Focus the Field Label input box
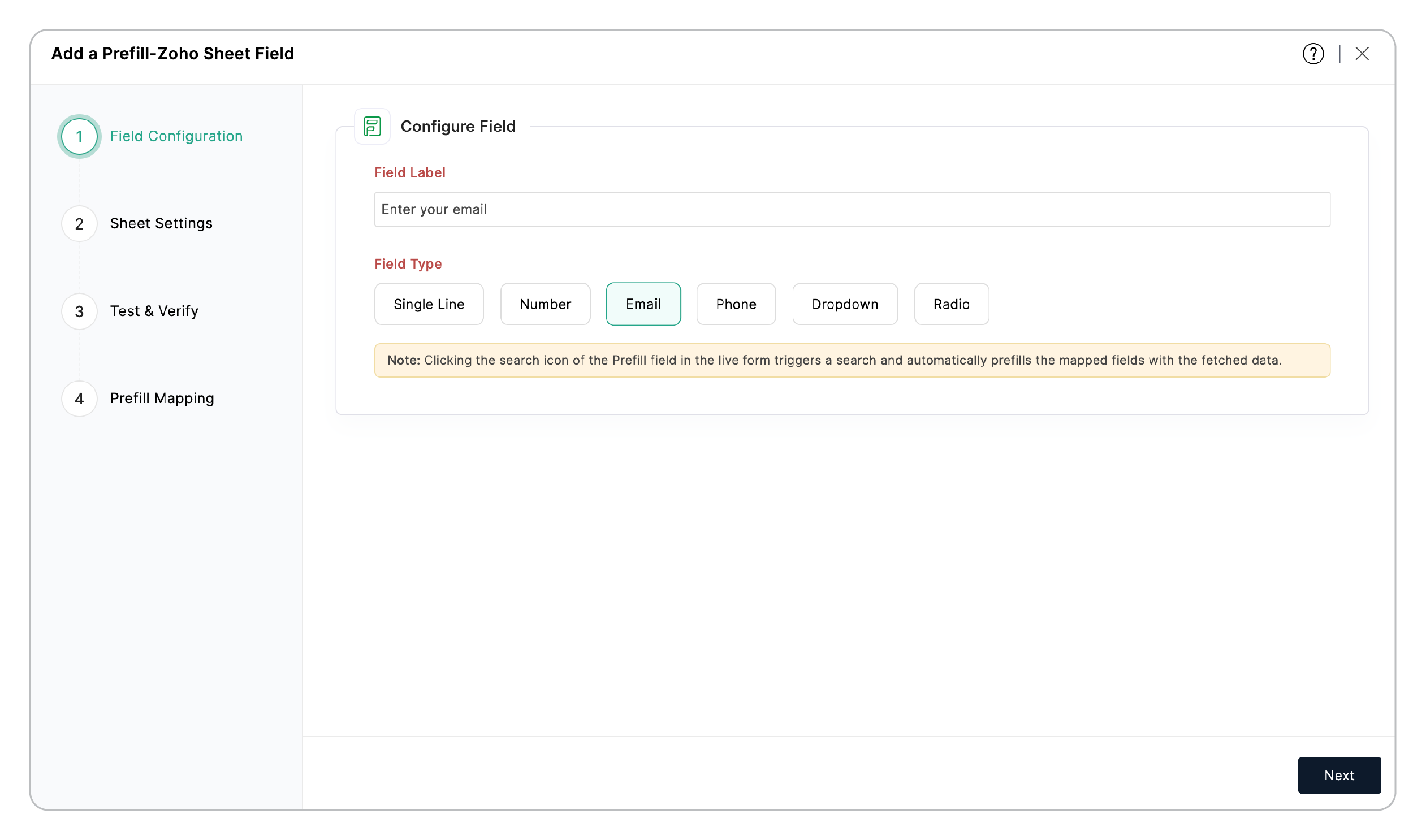Viewport: 1426px width, 840px height. tap(852, 209)
